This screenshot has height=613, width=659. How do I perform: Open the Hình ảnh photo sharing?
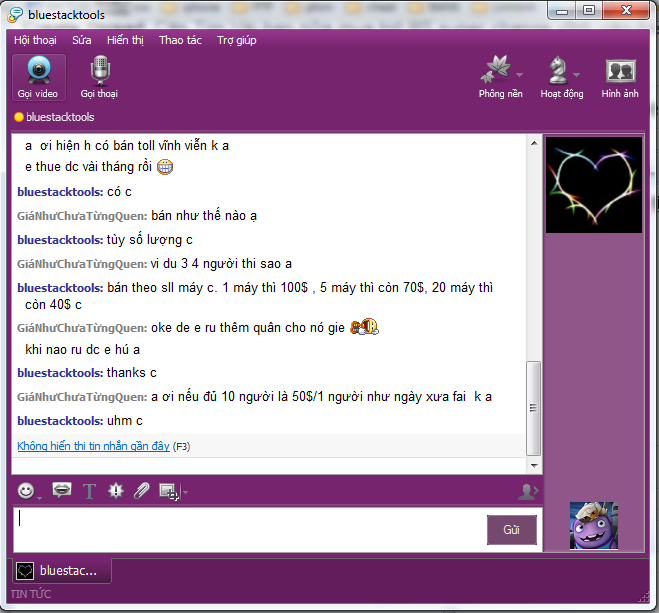coord(620,78)
